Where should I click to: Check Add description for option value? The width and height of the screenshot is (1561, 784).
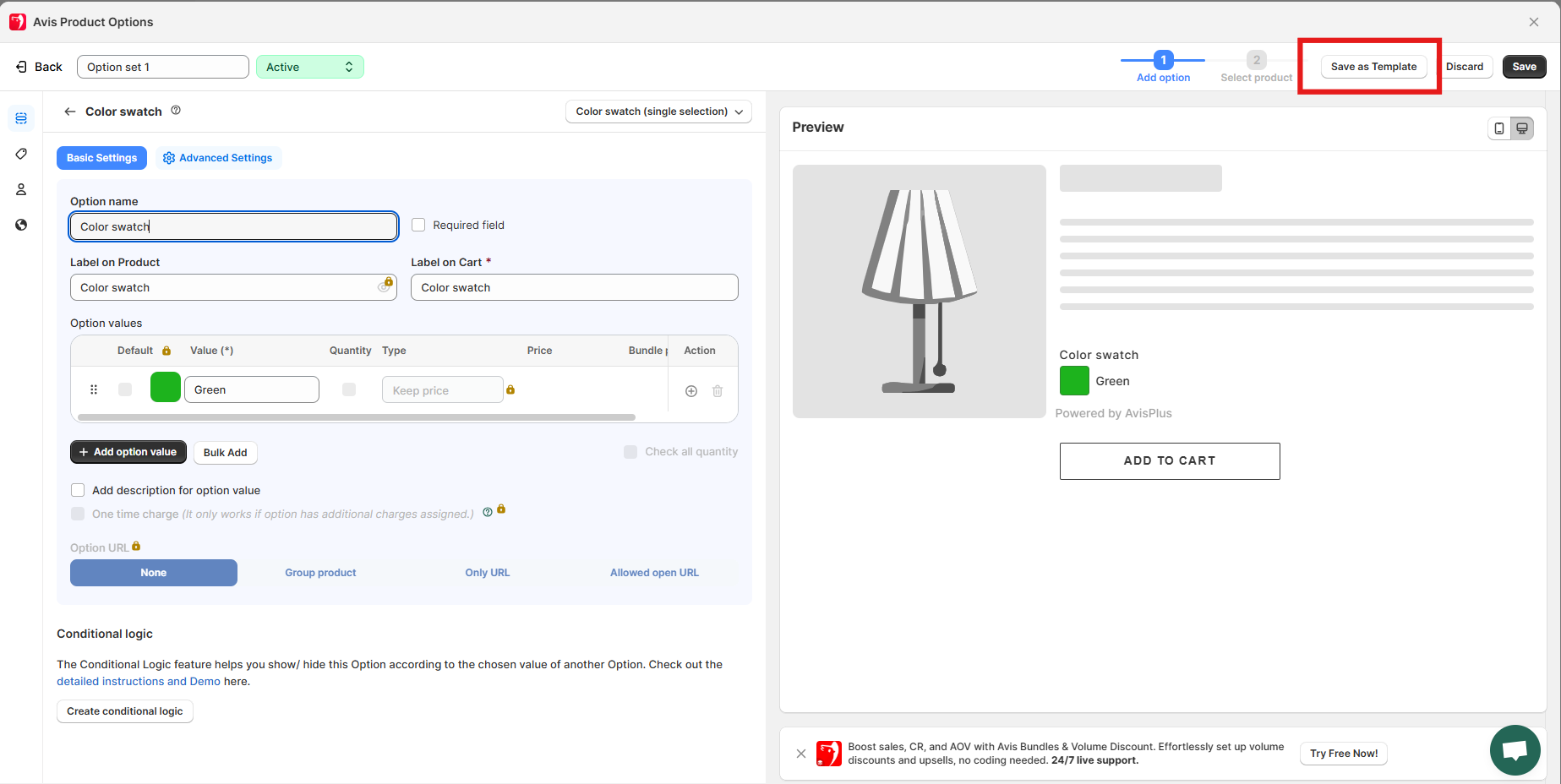[78, 490]
